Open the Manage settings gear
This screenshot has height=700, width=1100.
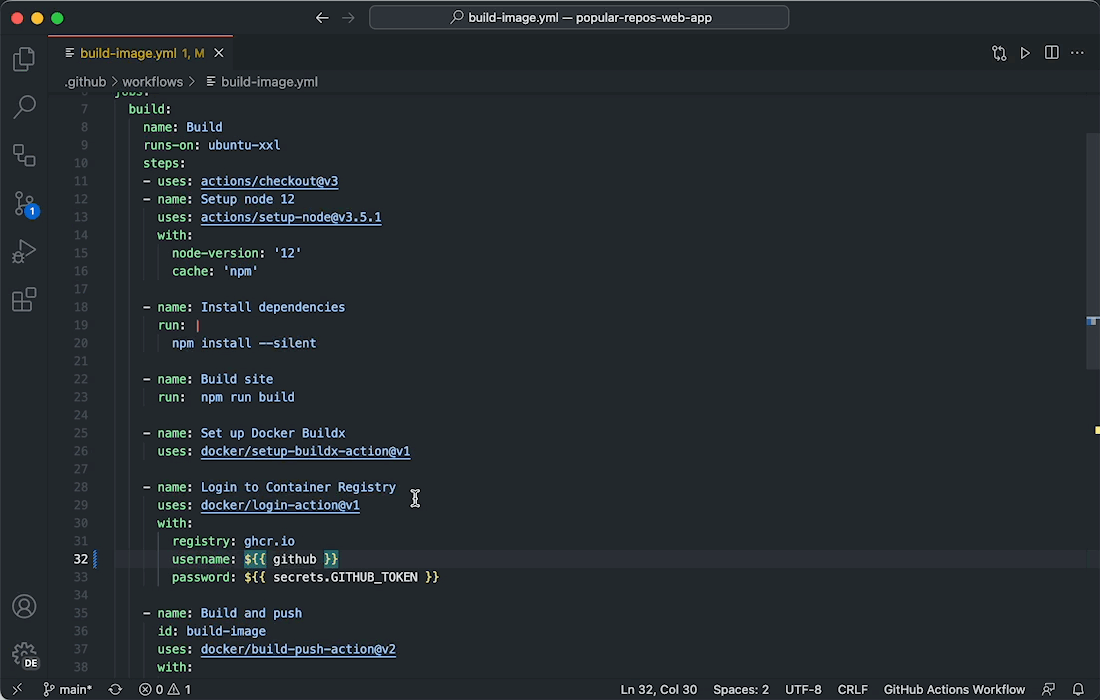23,653
